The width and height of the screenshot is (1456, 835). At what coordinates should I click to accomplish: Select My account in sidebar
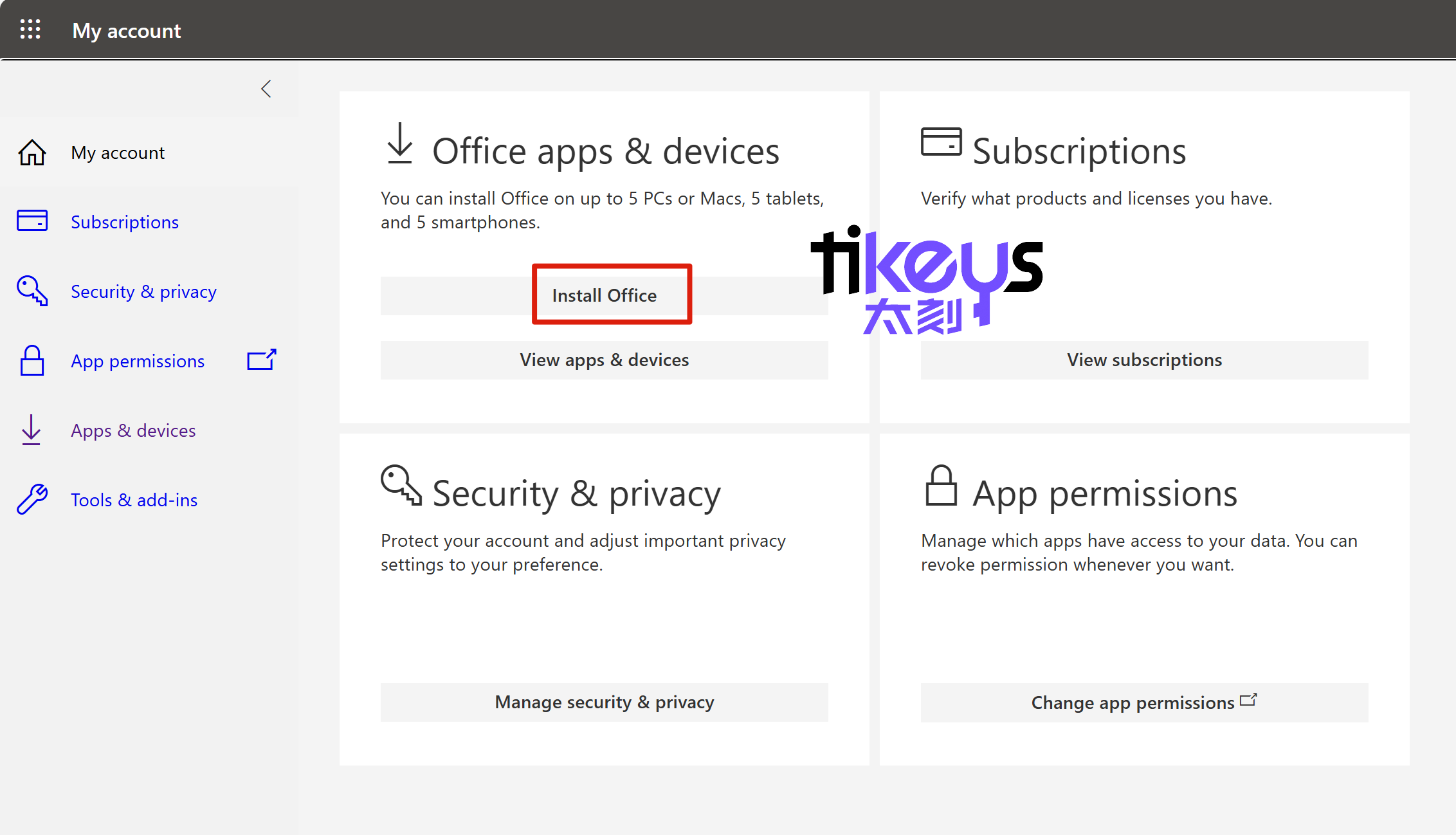pos(118,152)
